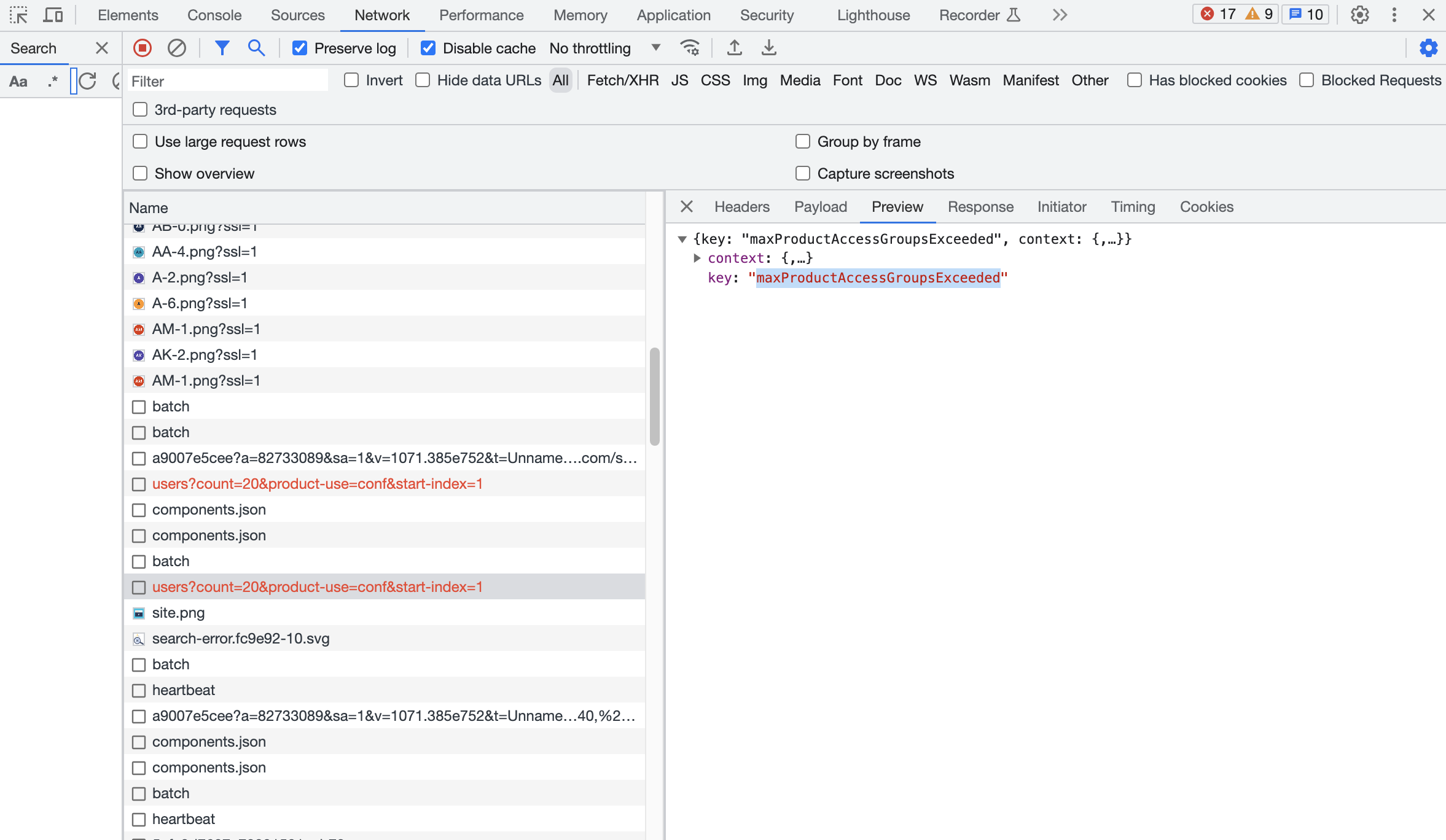
Task: Expand the context object in preview
Action: coord(697,258)
